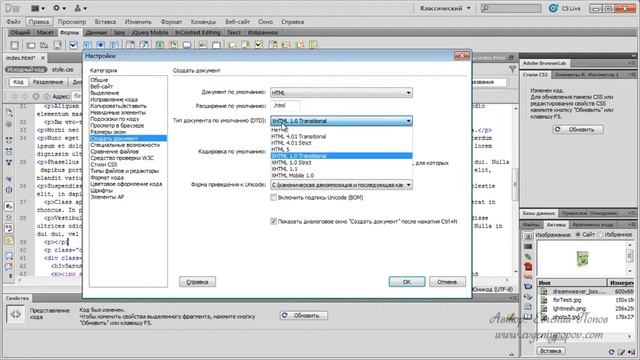Image resolution: width=640 pixels, height=360 pixels.
Task: Click the Справка button in dialog
Action: [x=197, y=282]
